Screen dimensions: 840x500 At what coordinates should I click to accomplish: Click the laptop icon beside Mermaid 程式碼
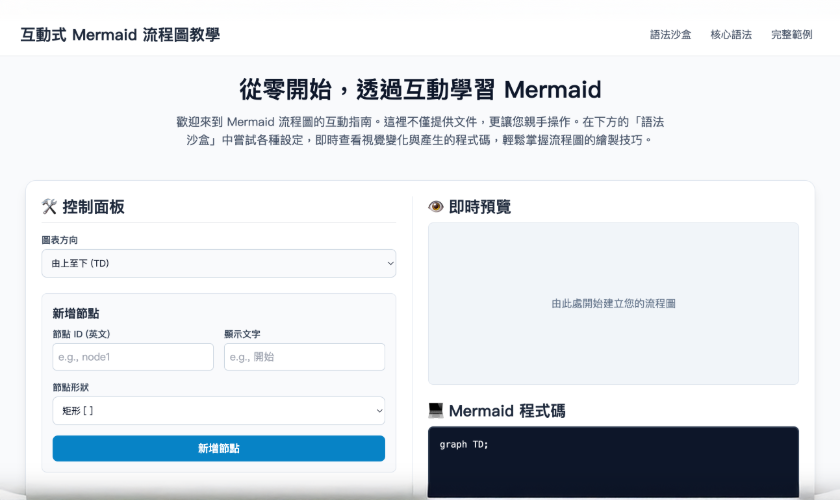(436, 411)
